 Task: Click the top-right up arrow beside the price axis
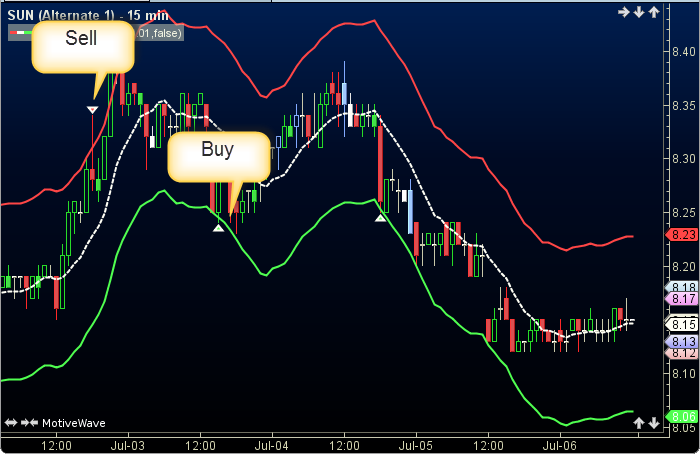pos(654,12)
